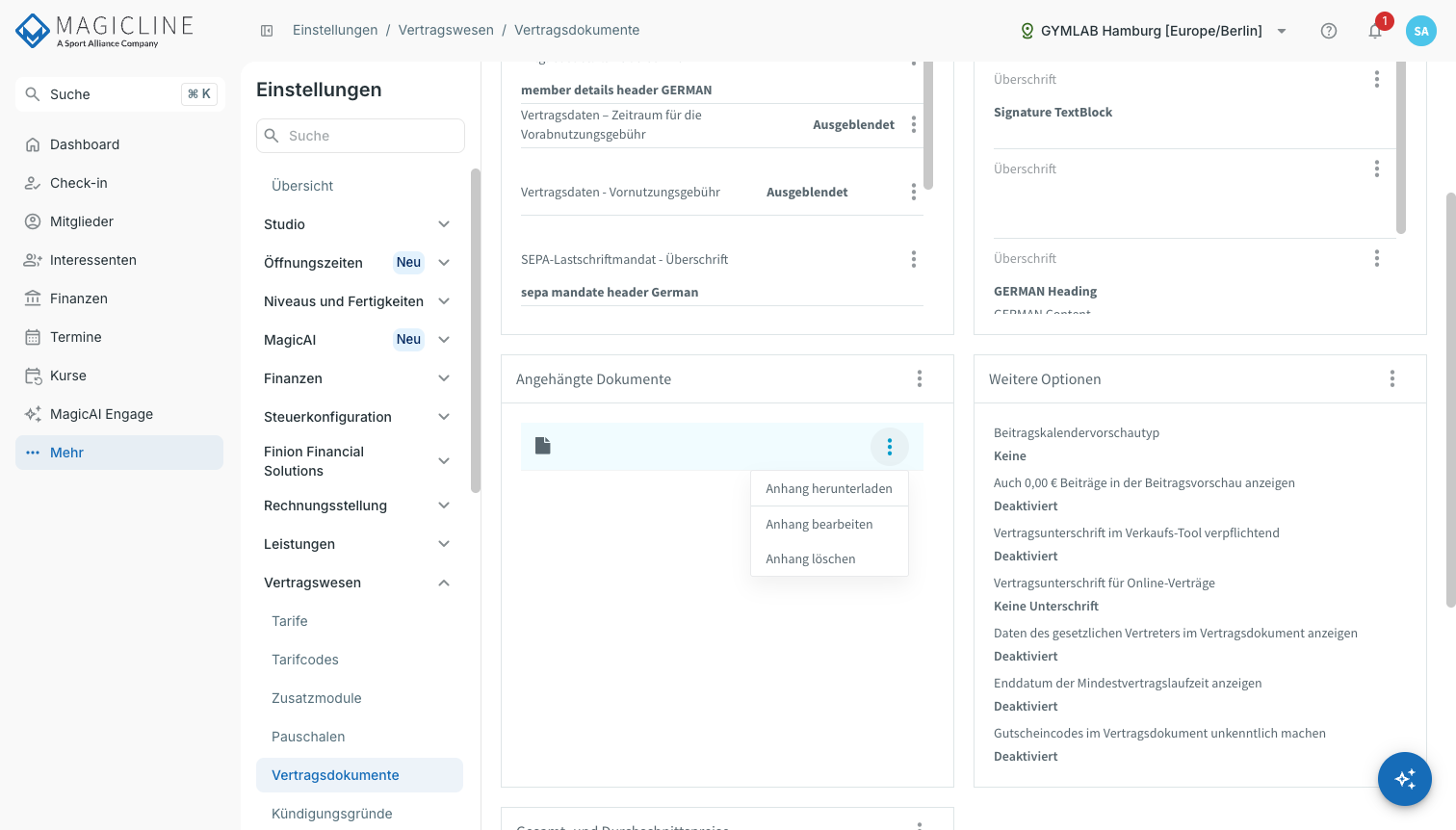Screen dimensions: 1456x830
Task: Click the Magicline logo
Action: (105, 31)
